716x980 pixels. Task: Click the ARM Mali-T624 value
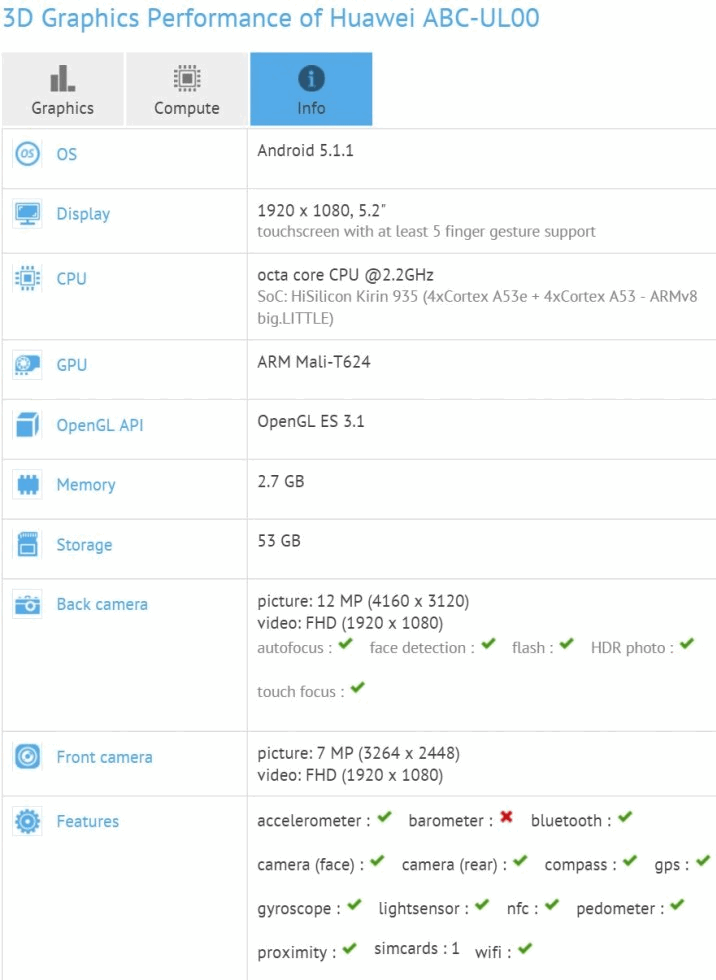[x=314, y=362]
